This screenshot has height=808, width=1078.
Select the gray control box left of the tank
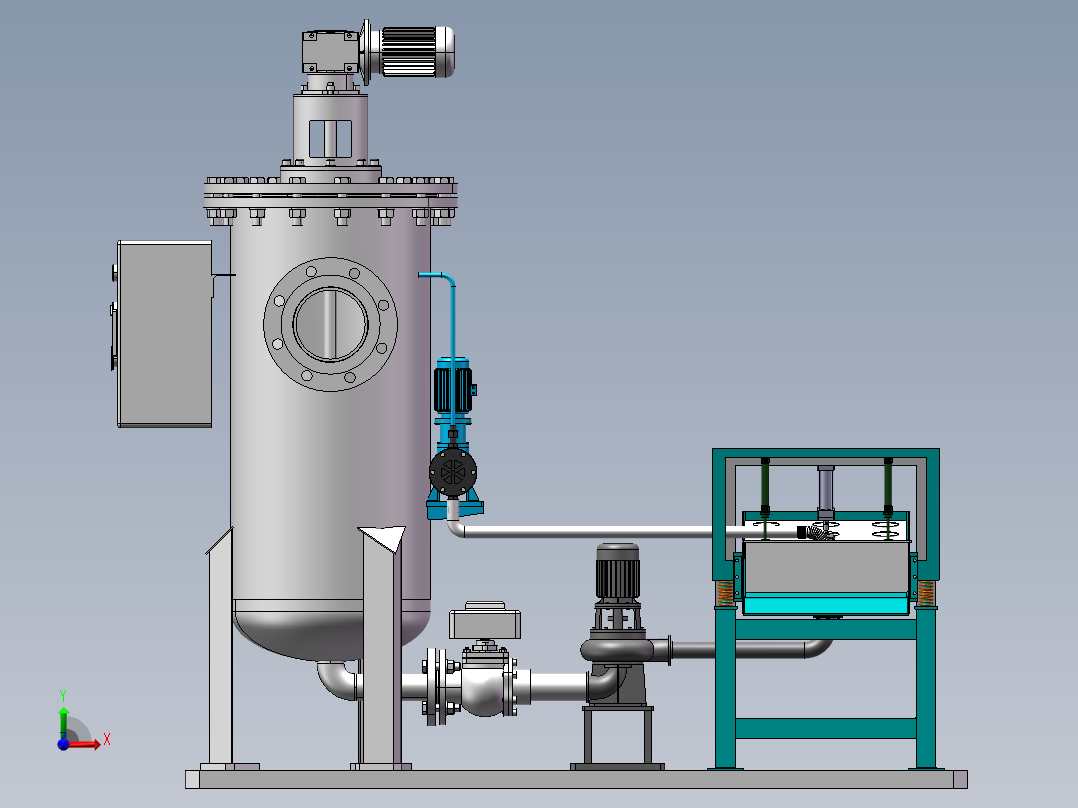164,334
